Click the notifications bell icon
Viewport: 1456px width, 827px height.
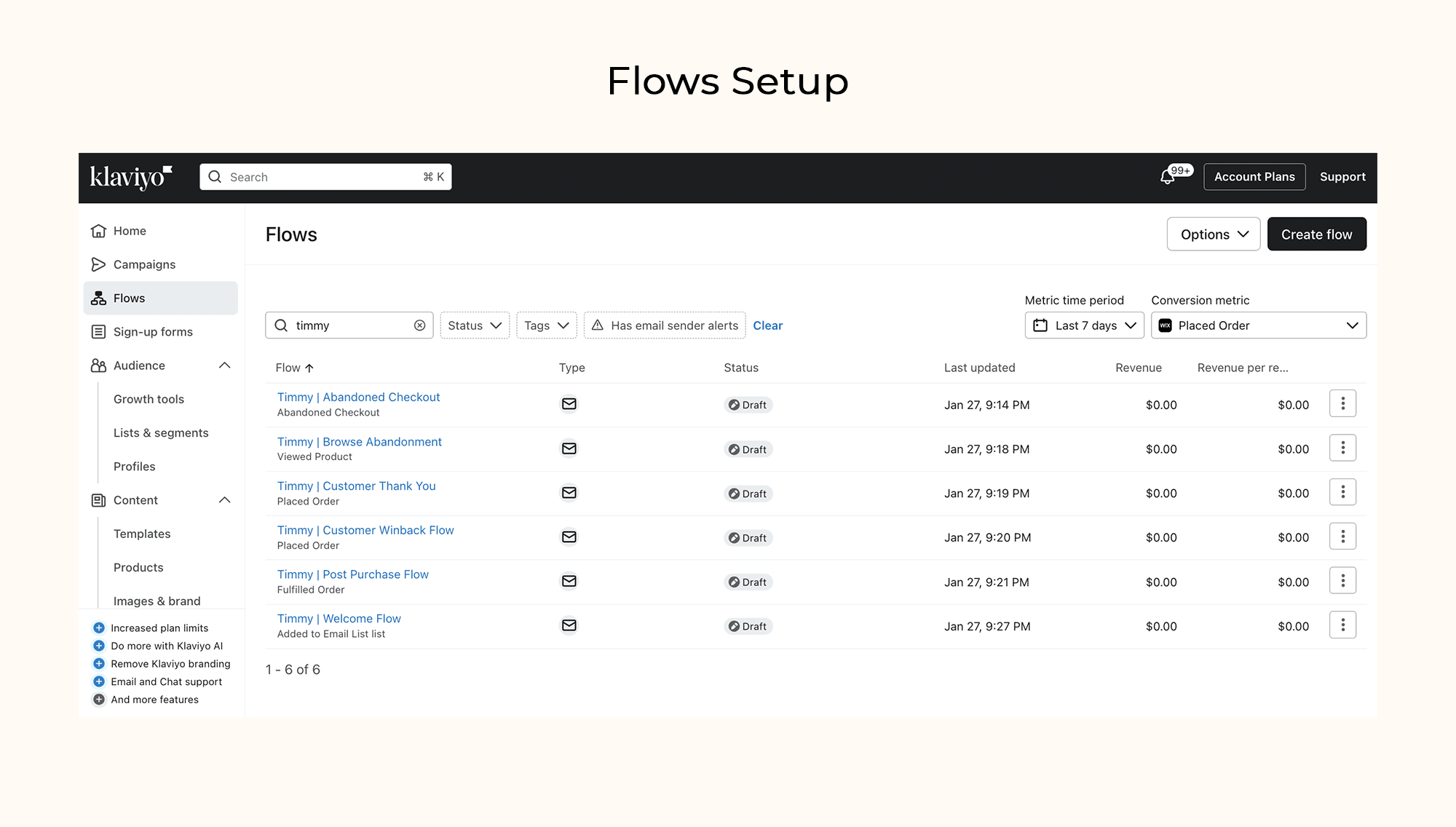[1168, 177]
